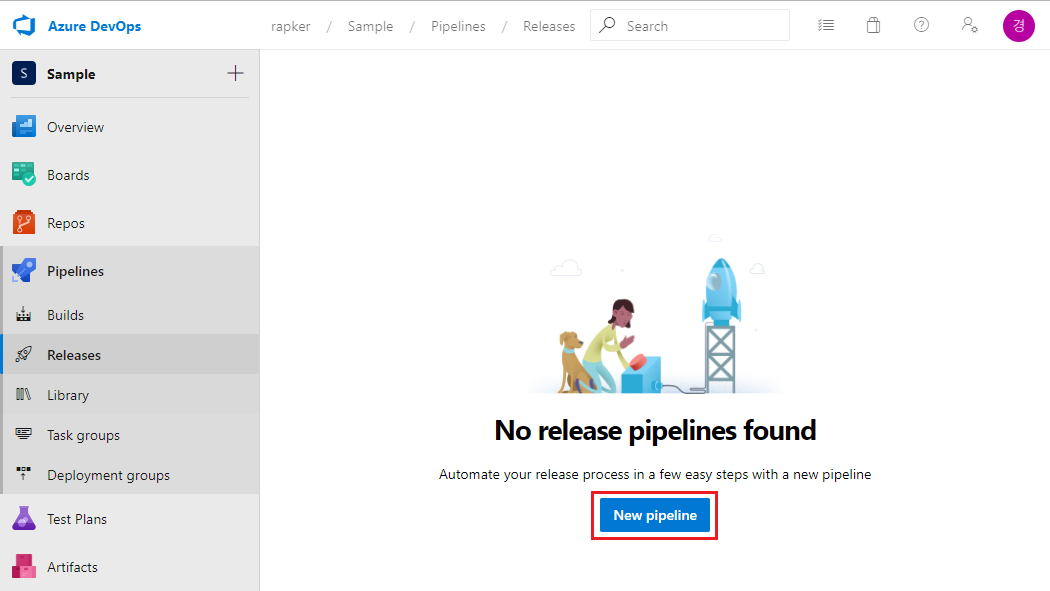This screenshot has height=591, width=1050.
Task: Click the Task groups icon
Action: click(x=23, y=434)
